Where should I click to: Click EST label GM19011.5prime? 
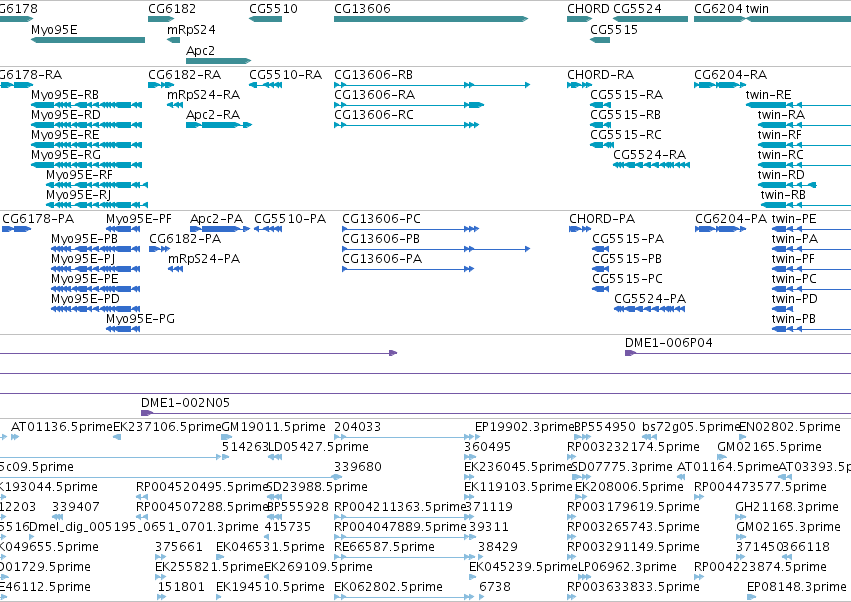tap(274, 427)
